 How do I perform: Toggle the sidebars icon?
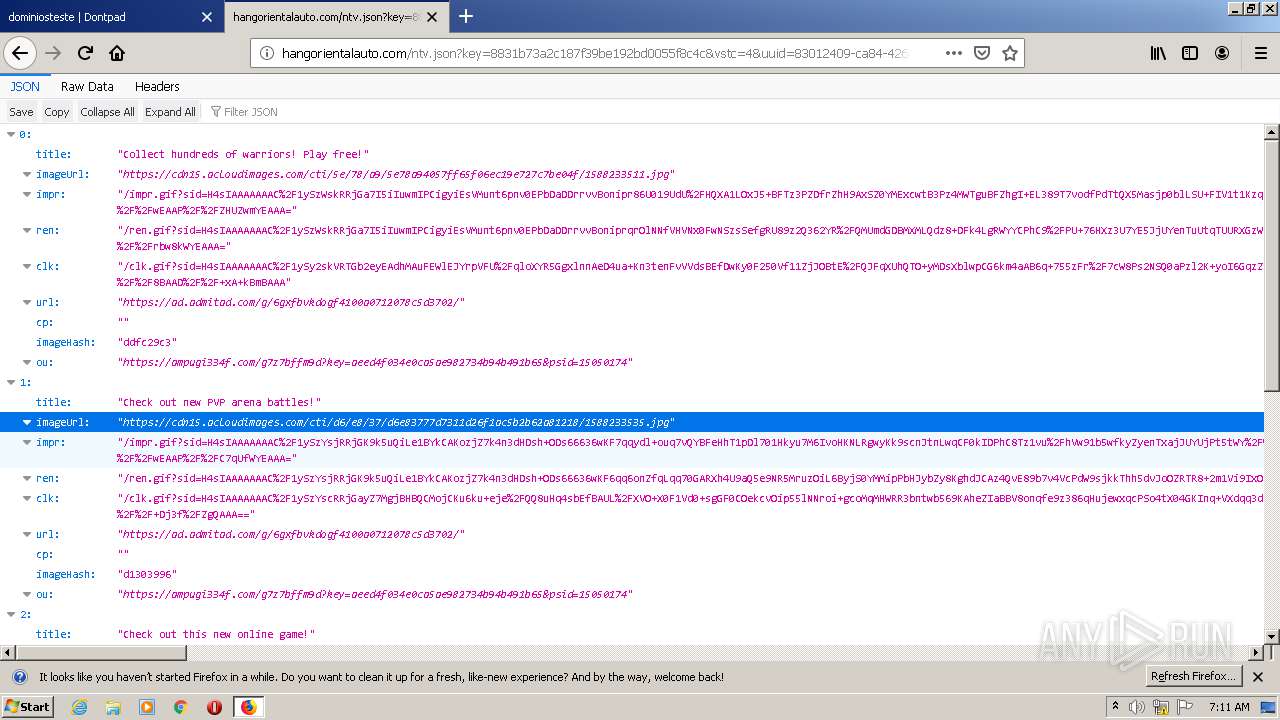pos(1190,53)
